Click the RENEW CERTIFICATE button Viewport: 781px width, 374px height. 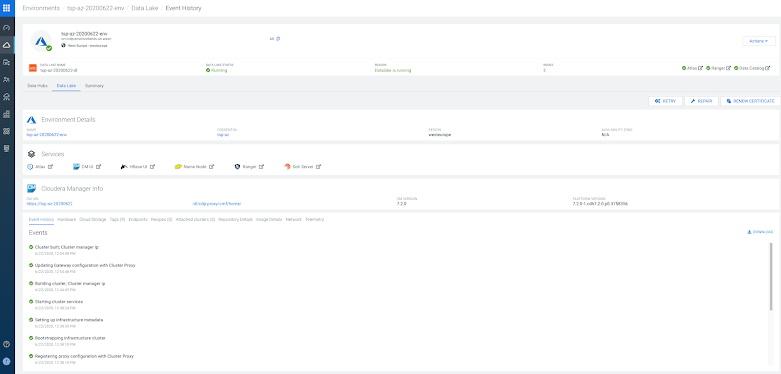point(751,101)
